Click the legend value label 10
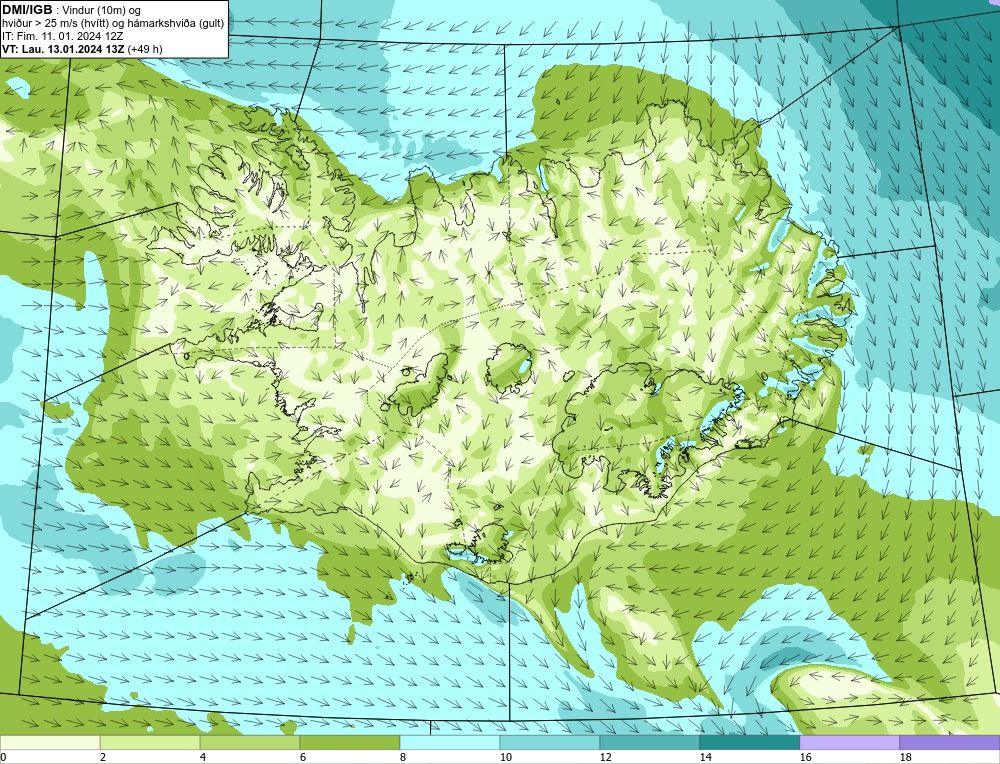1000x764 pixels. (x=505, y=757)
